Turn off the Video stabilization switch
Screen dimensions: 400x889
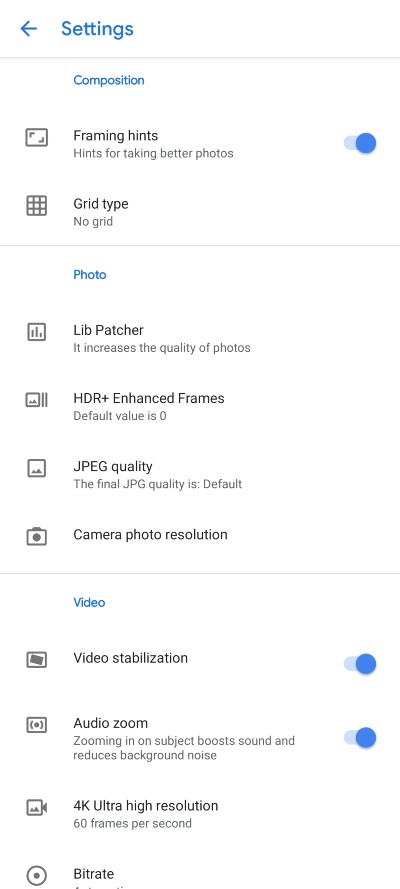[x=360, y=663]
